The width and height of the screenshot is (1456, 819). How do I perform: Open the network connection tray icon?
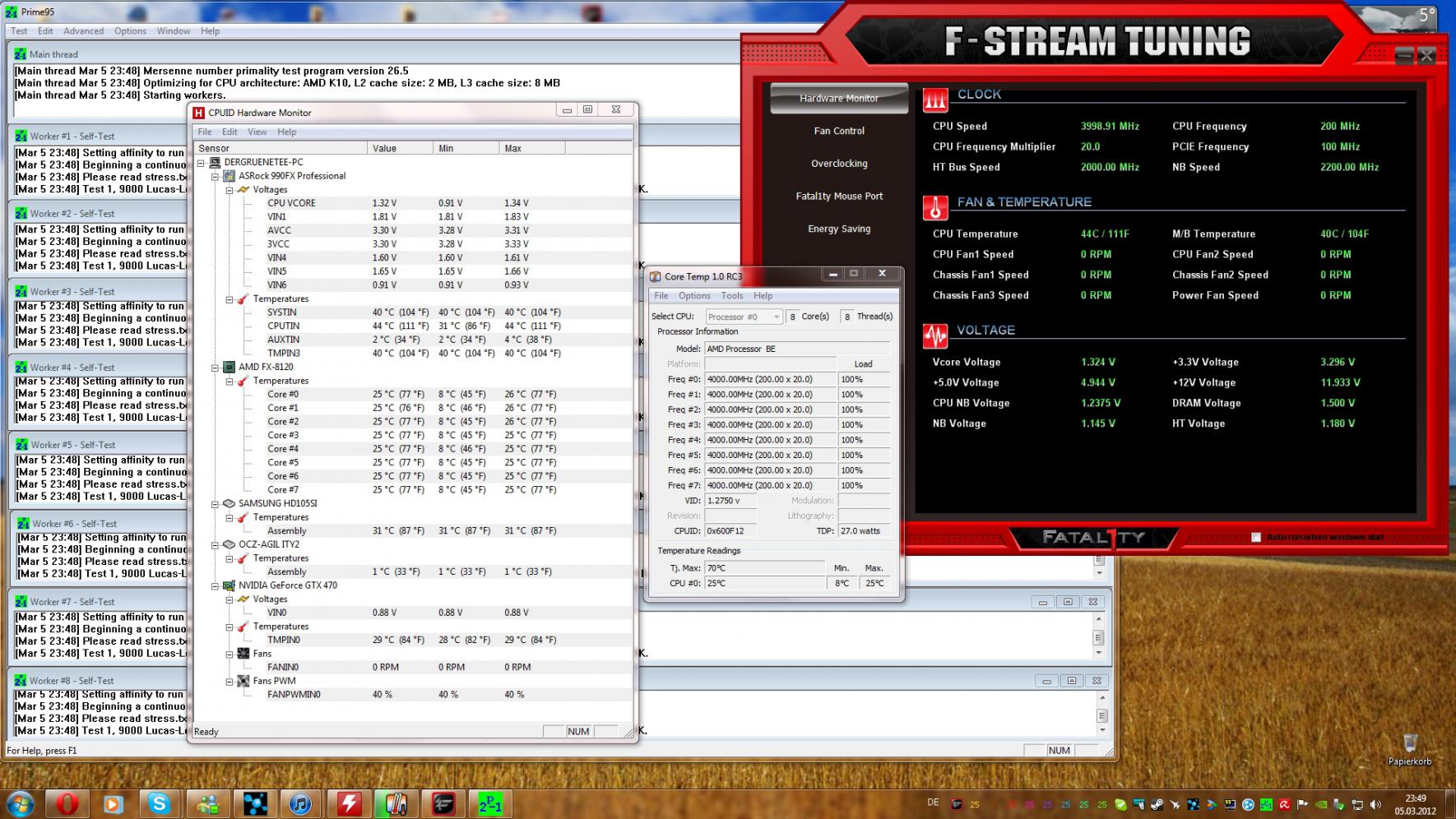[x=1357, y=804]
